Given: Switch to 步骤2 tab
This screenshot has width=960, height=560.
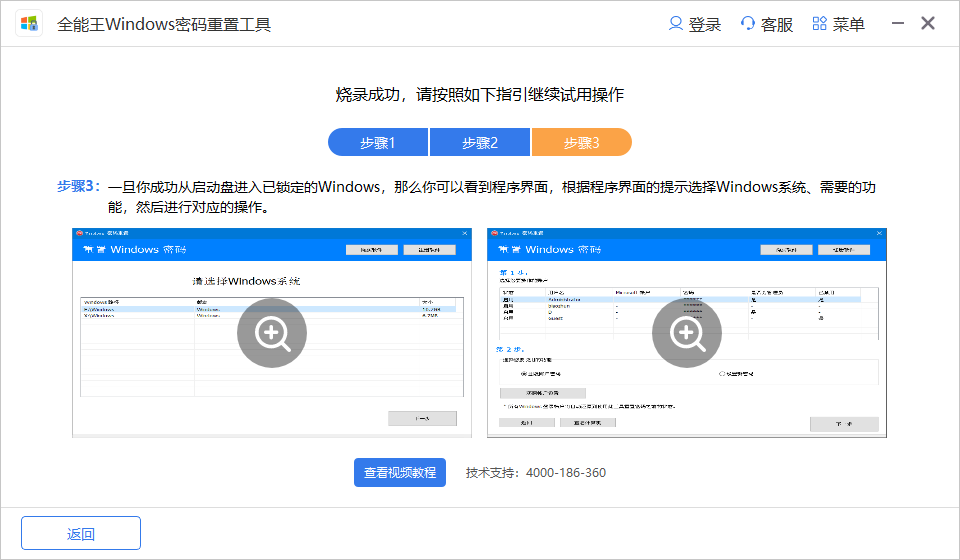Looking at the screenshot, I should coord(480,143).
